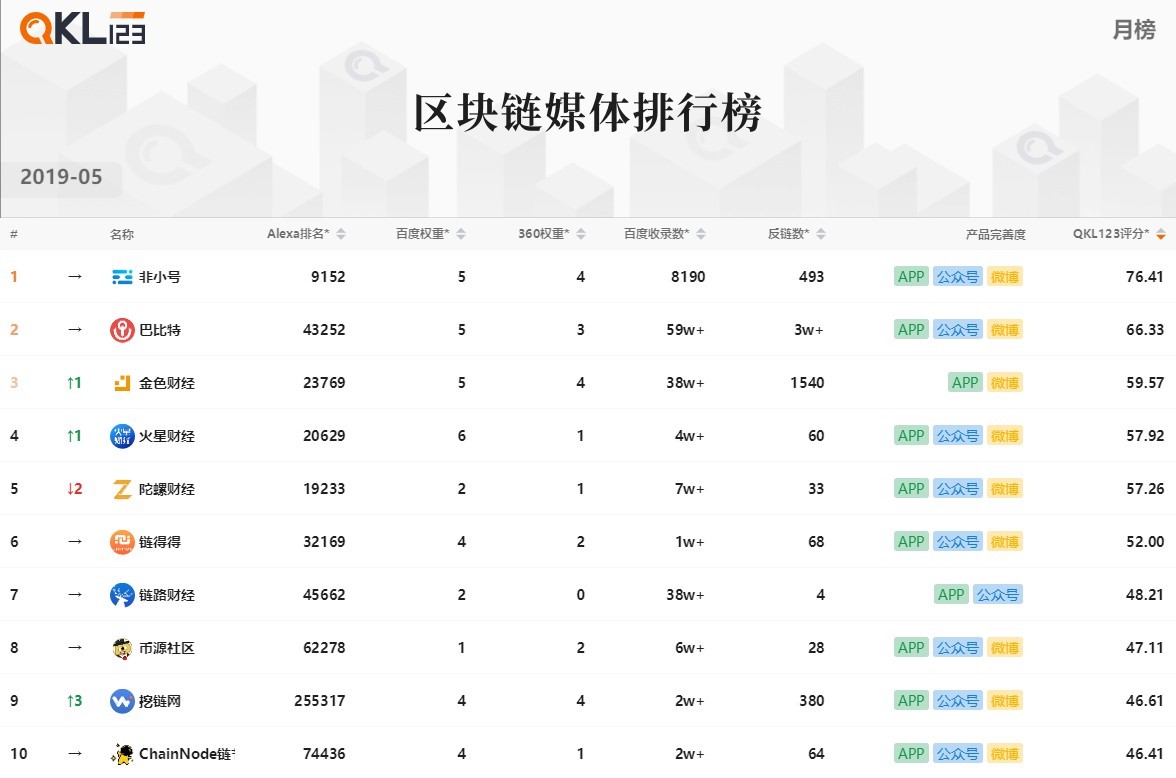Click the 币源社区 logo icon
The width and height of the screenshot is (1176, 778).
click(122, 648)
